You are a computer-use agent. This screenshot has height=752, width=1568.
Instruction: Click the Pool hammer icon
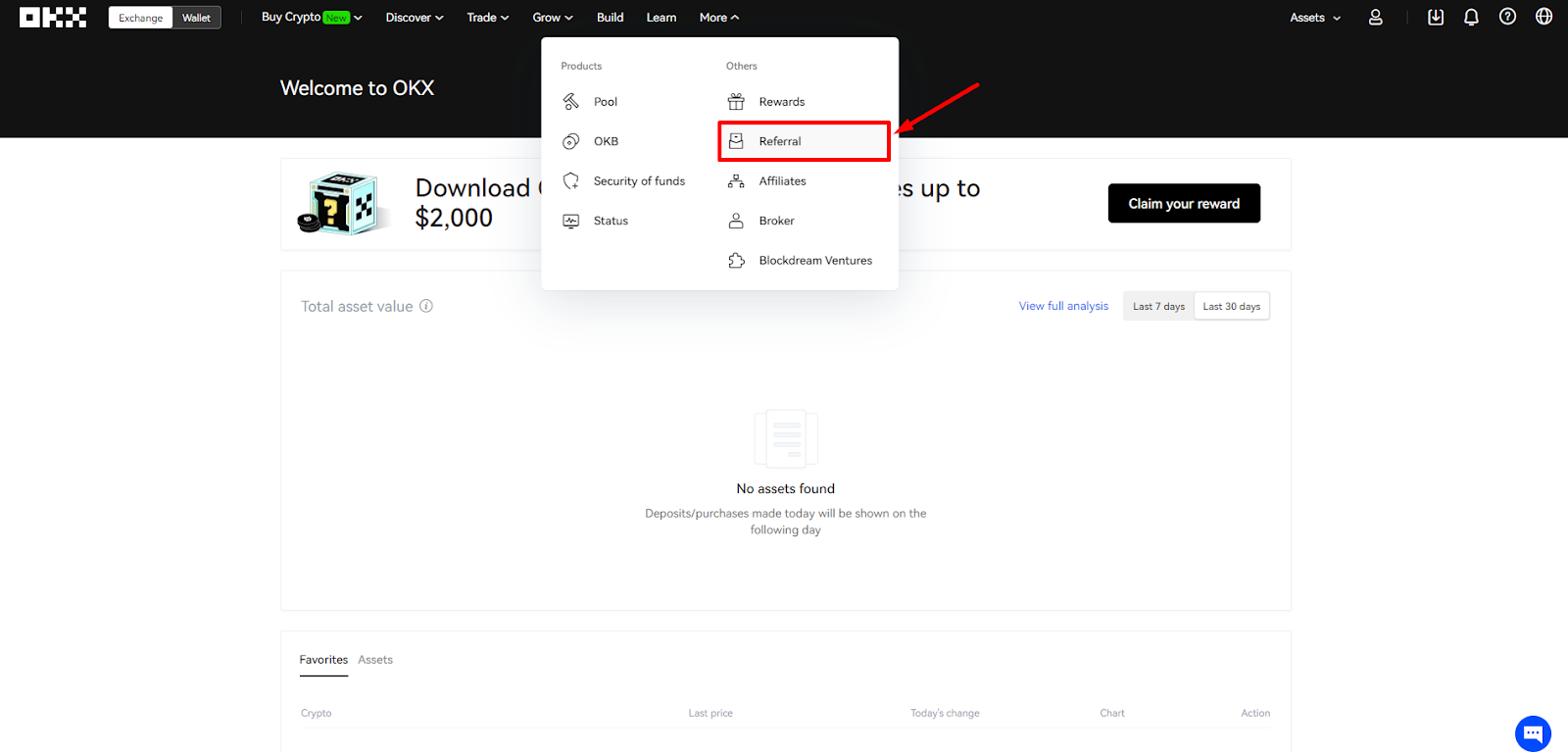point(571,102)
